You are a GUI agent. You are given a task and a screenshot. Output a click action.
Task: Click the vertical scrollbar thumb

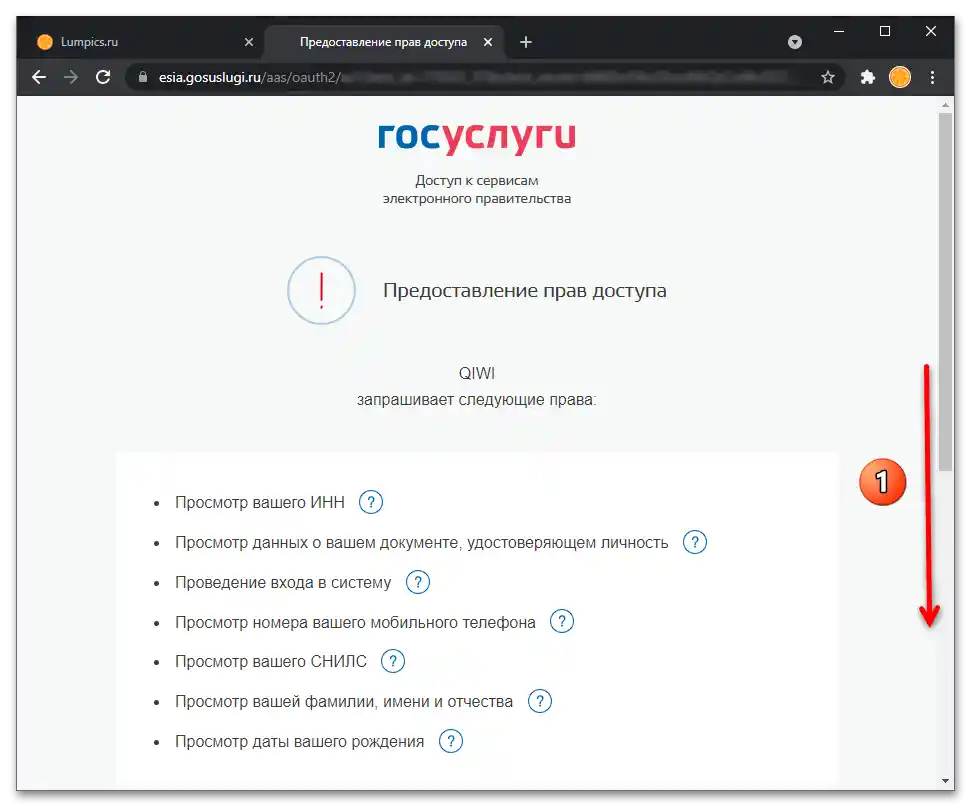[945, 291]
